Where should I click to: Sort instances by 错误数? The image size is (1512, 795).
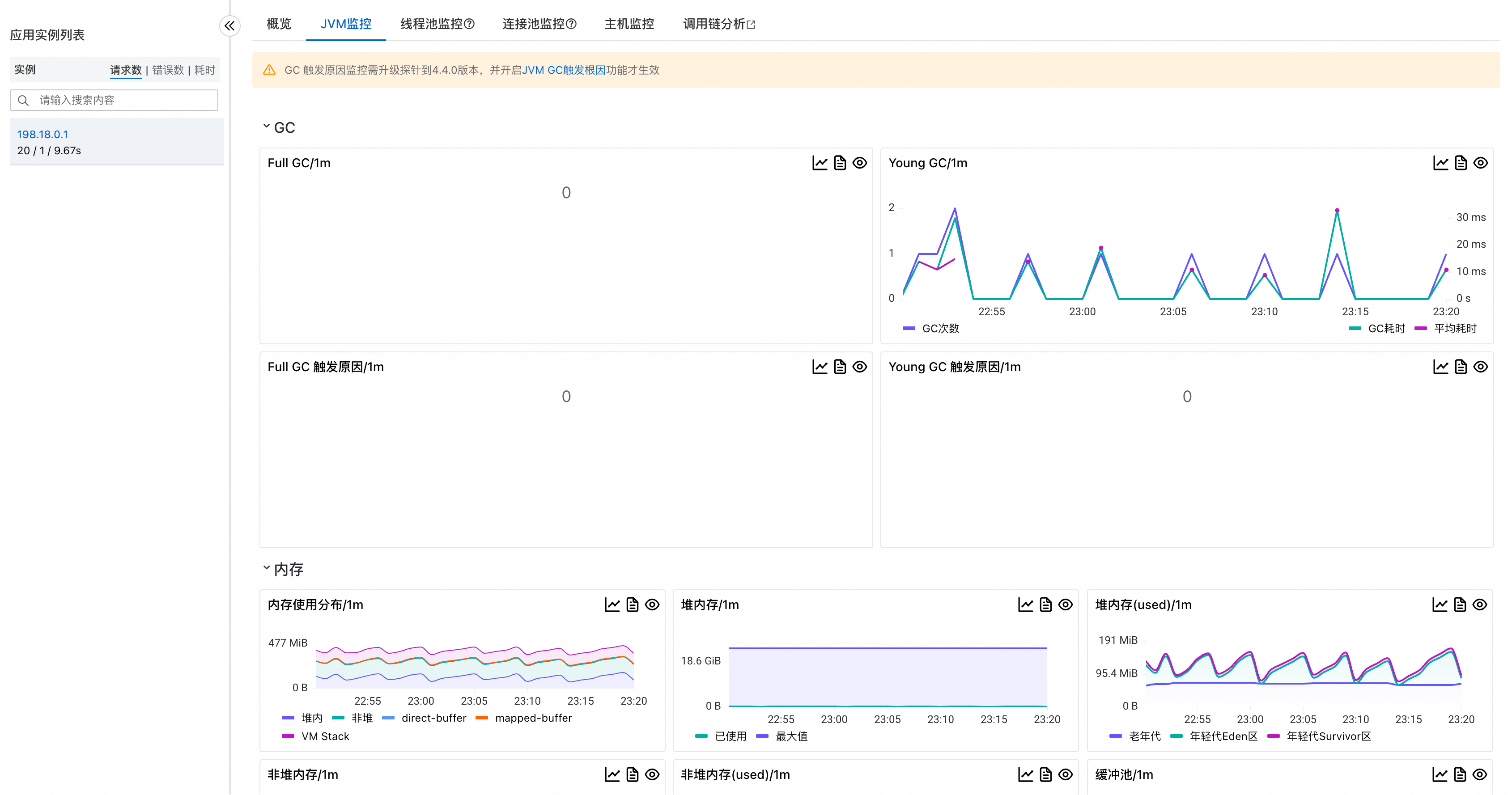(x=168, y=70)
